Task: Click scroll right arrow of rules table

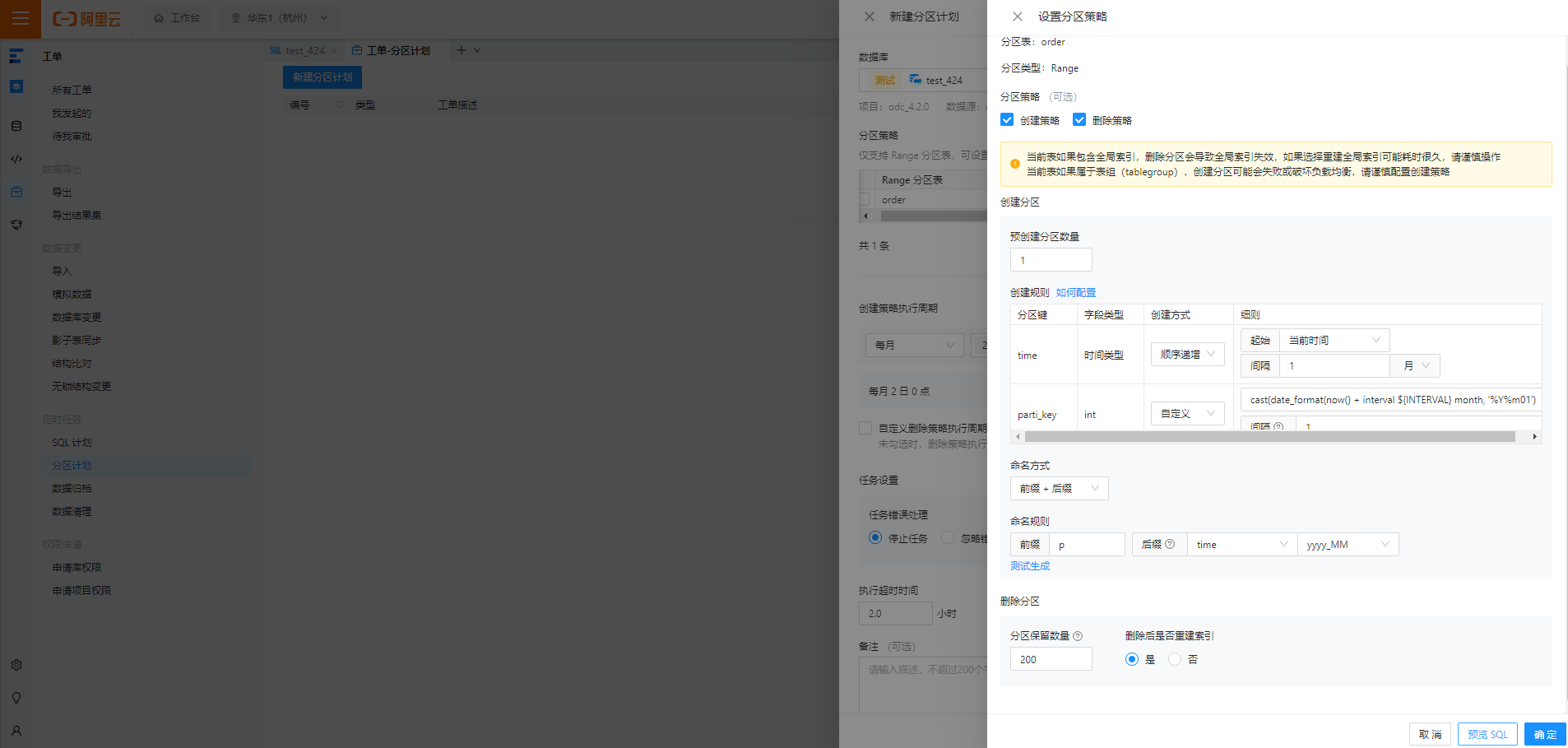Action: [x=1535, y=437]
